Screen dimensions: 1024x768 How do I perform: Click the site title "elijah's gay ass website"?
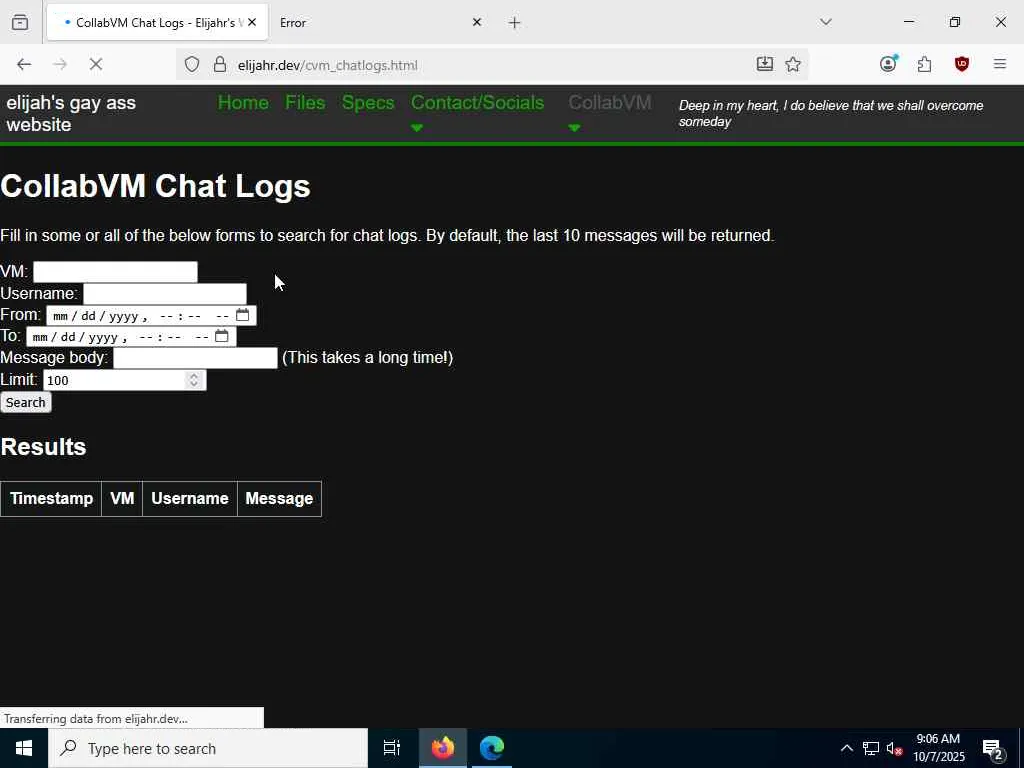point(71,113)
